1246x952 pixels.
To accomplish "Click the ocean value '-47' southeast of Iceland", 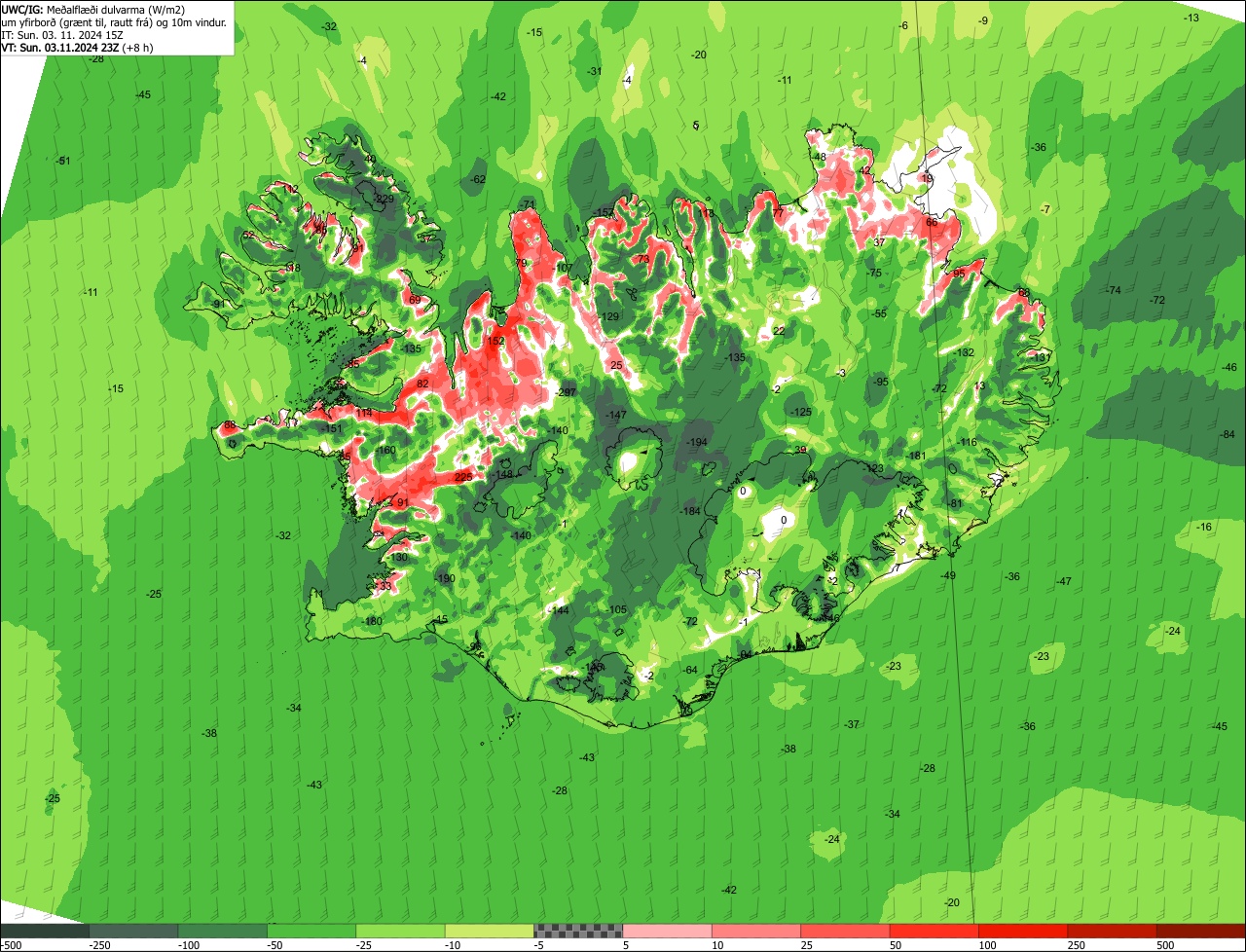I will [1064, 581].
